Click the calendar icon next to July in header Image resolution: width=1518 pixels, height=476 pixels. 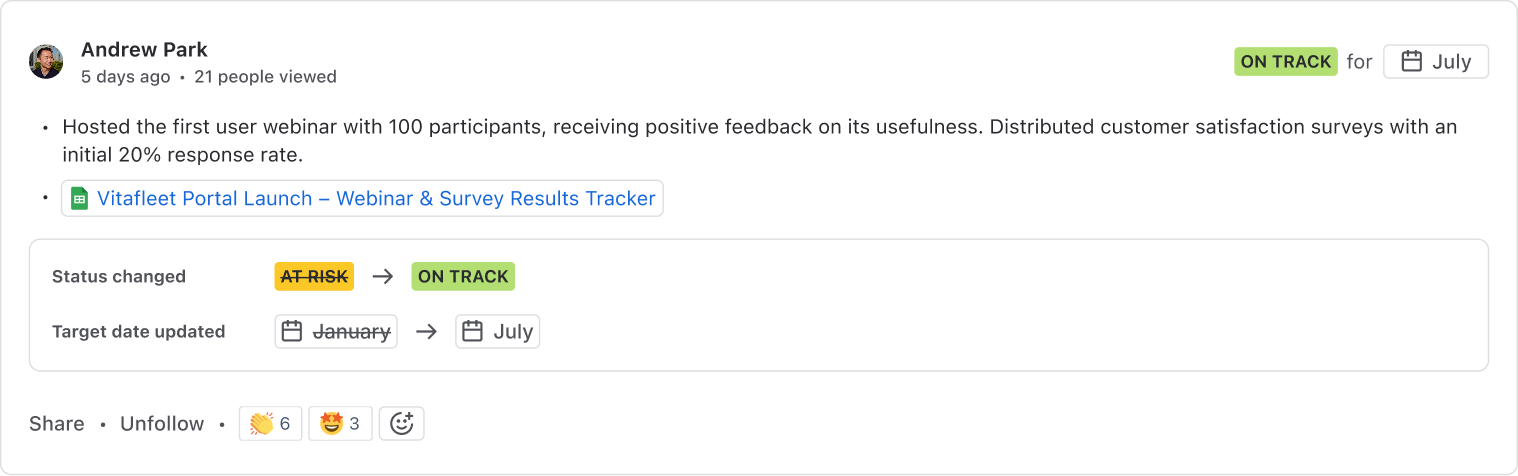coord(1412,62)
